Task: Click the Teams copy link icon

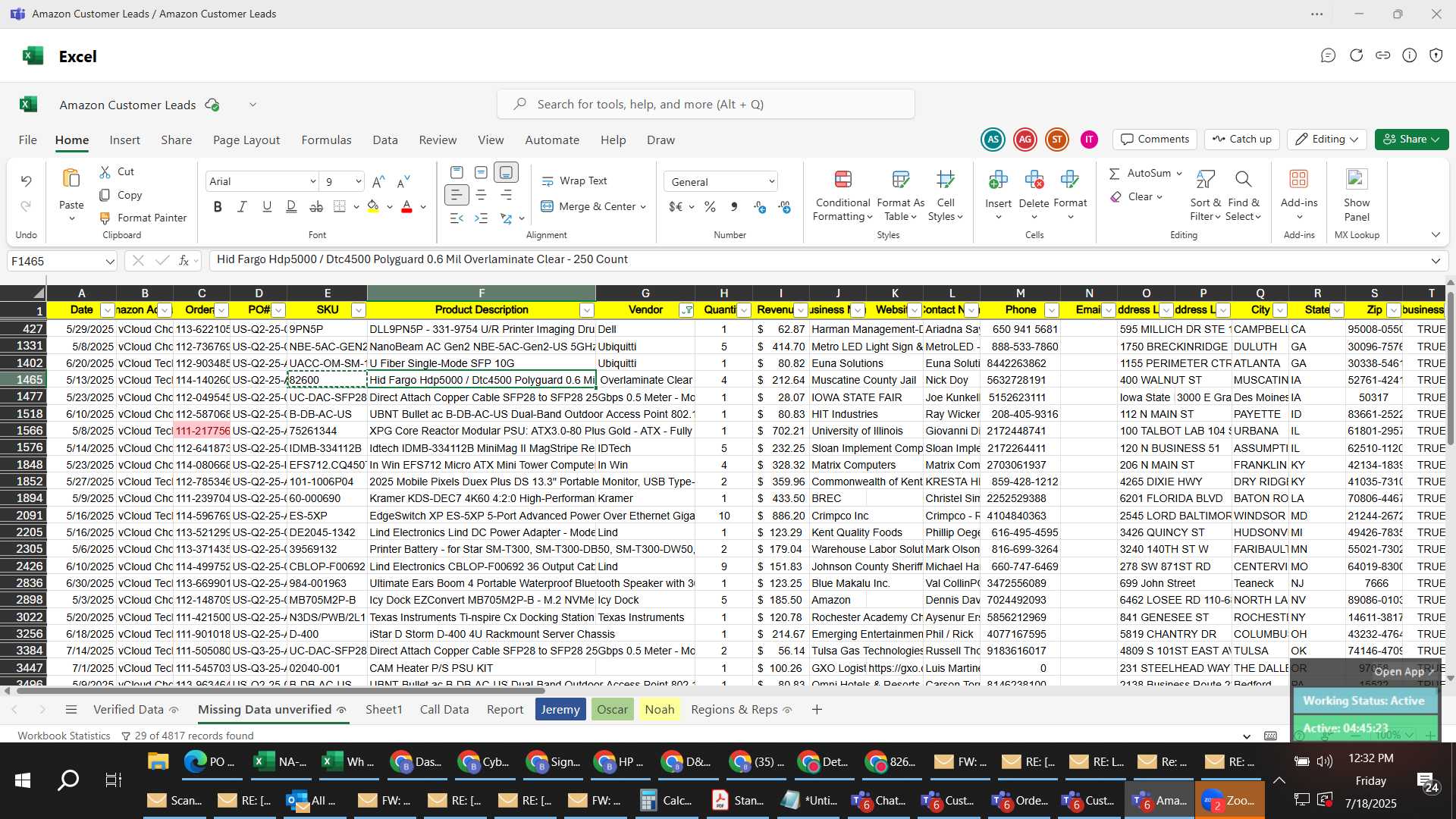Action: [x=1382, y=55]
